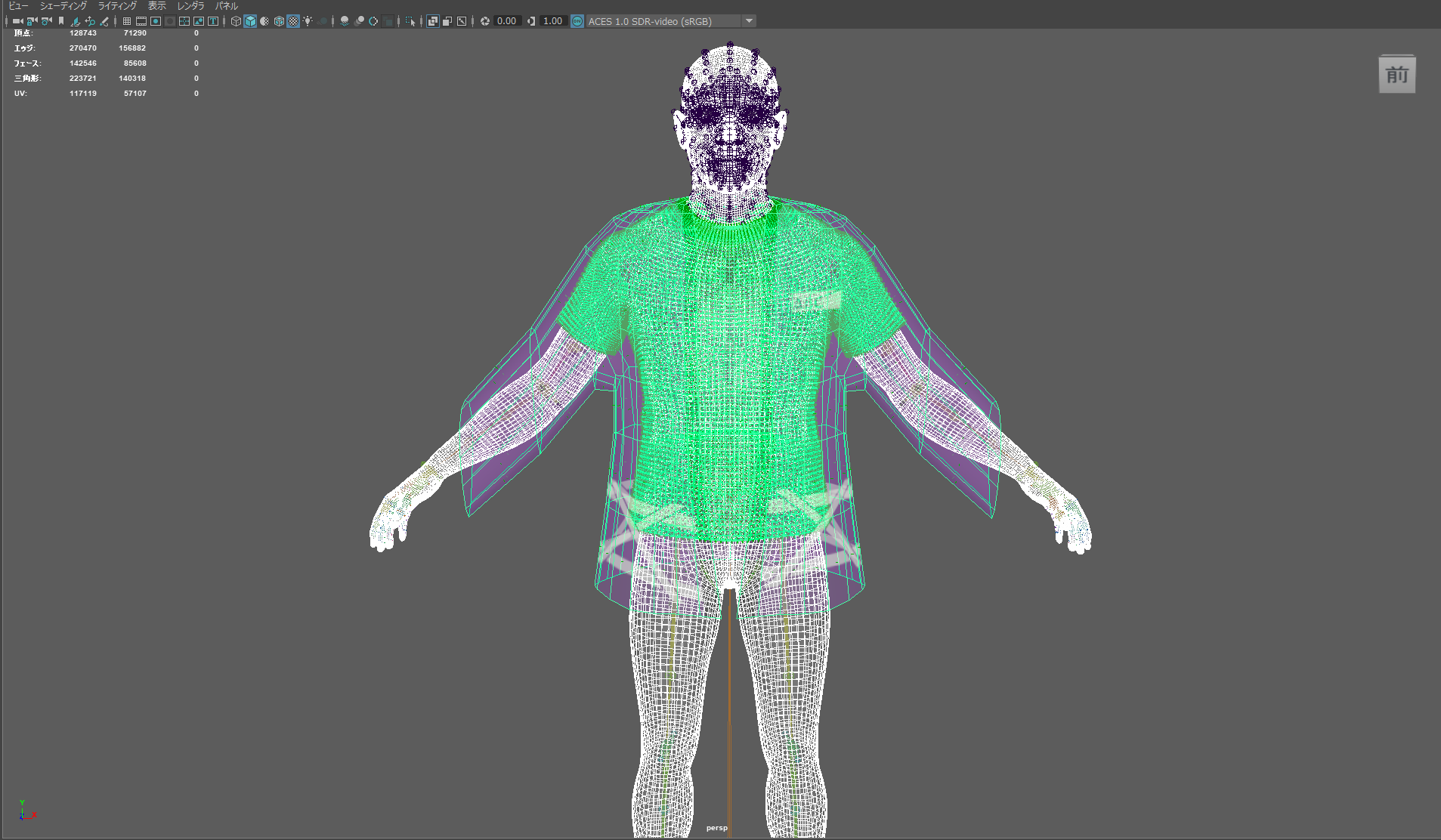The image size is (1441, 840).
Task: Click the Select Camera icon
Action: tap(17, 21)
